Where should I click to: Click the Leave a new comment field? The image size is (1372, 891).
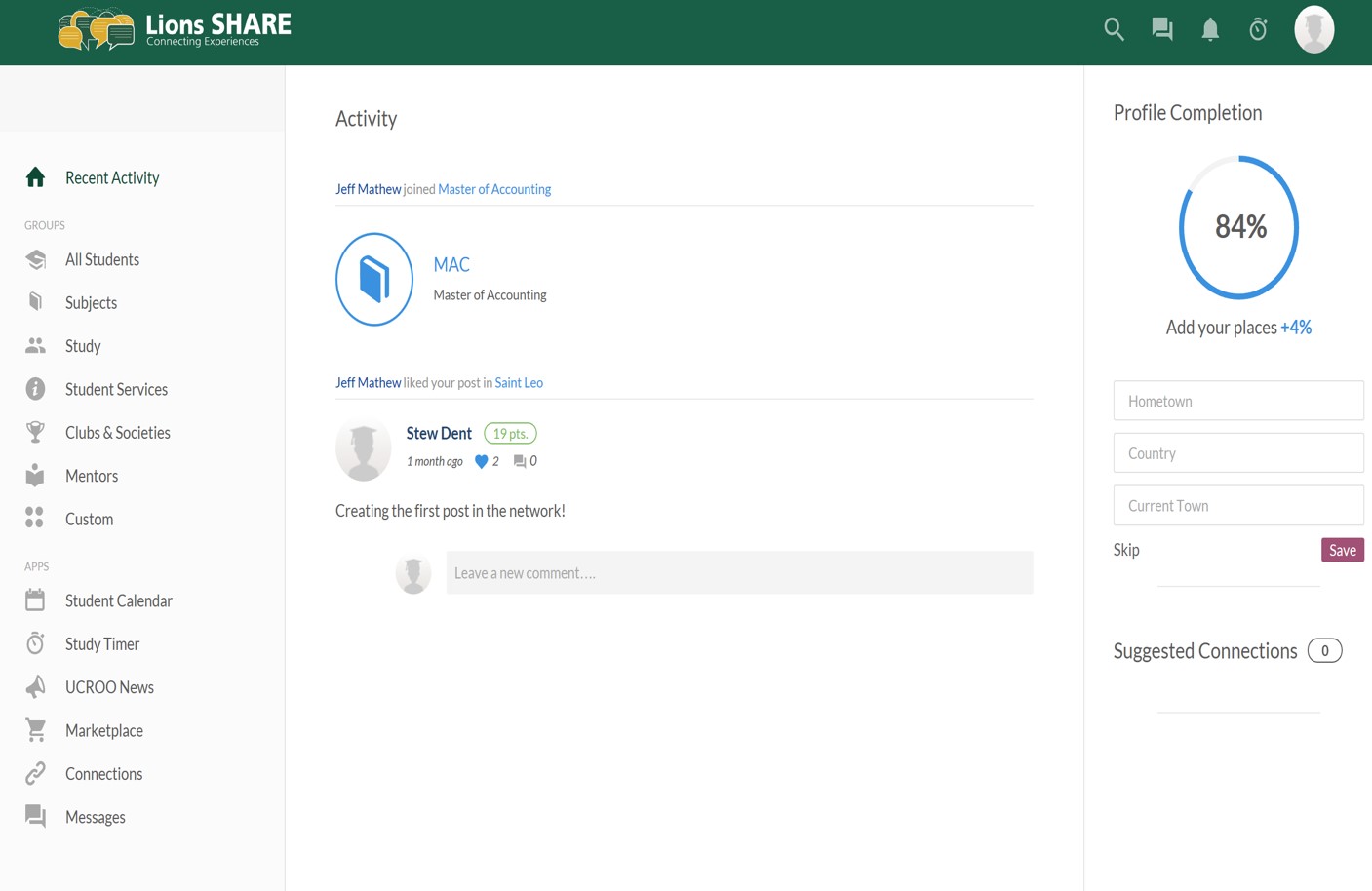point(738,573)
